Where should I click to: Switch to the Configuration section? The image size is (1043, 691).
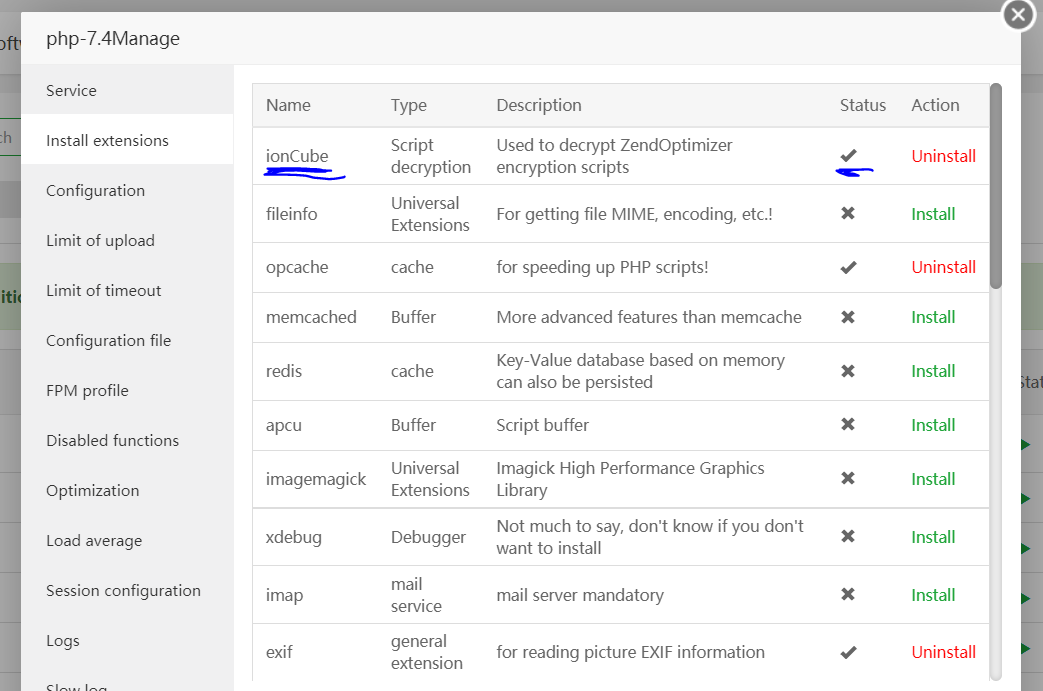95,190
